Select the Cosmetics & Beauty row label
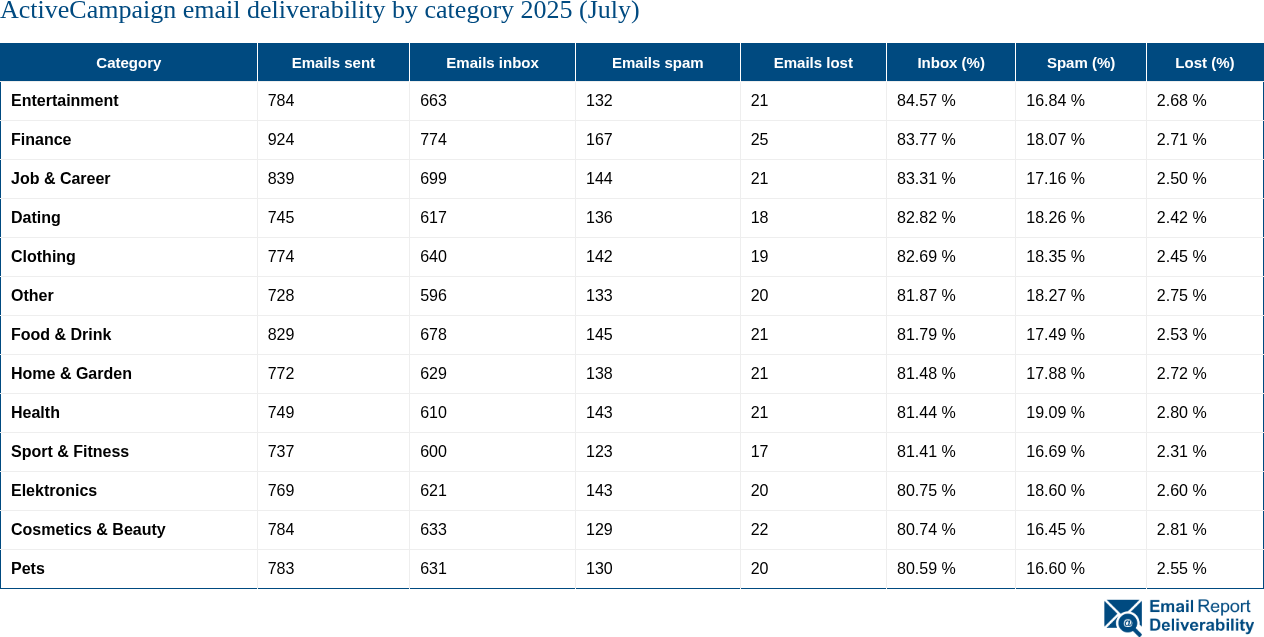 [88, 530]
